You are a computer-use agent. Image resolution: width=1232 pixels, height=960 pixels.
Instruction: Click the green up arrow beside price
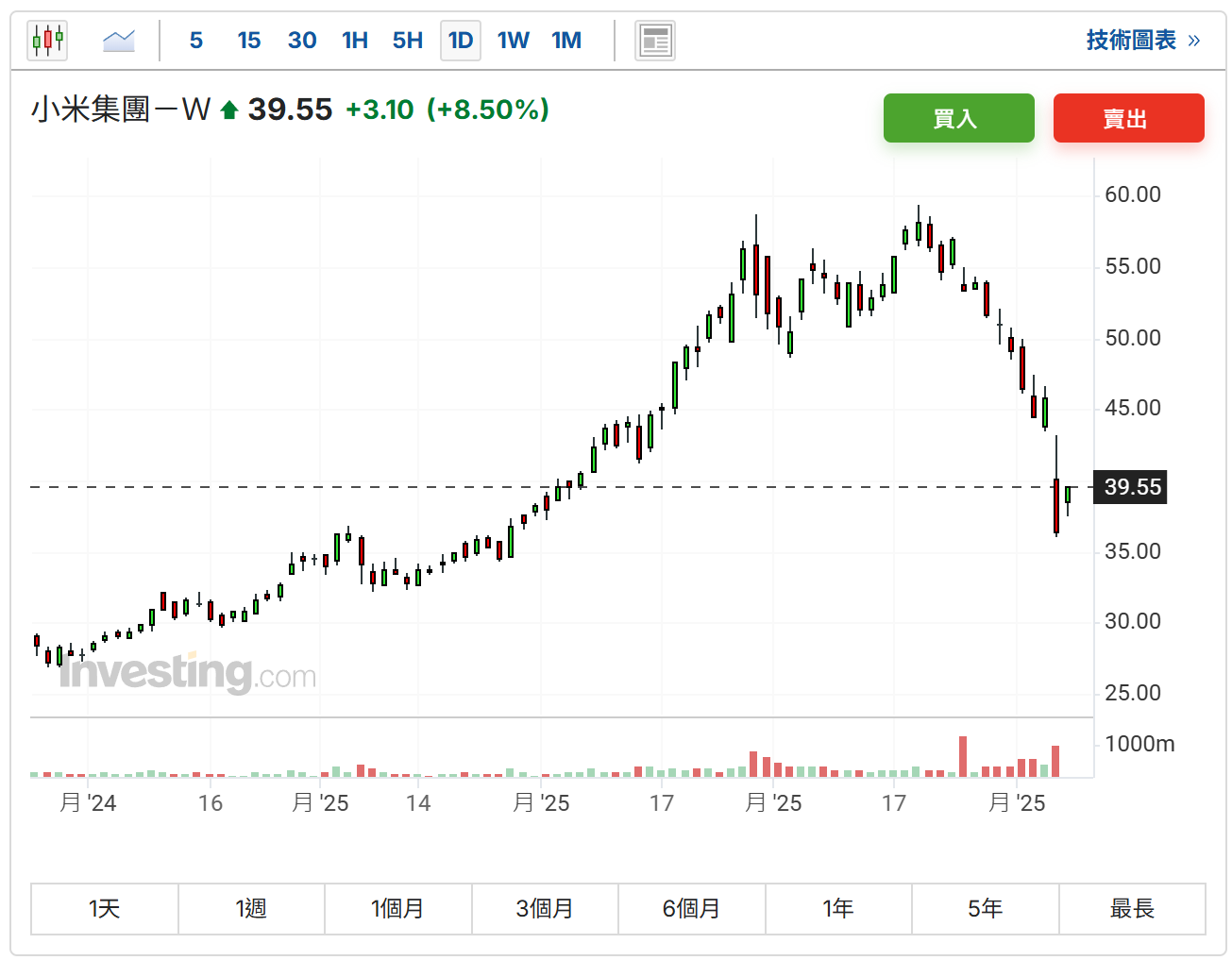pos(228,110)
